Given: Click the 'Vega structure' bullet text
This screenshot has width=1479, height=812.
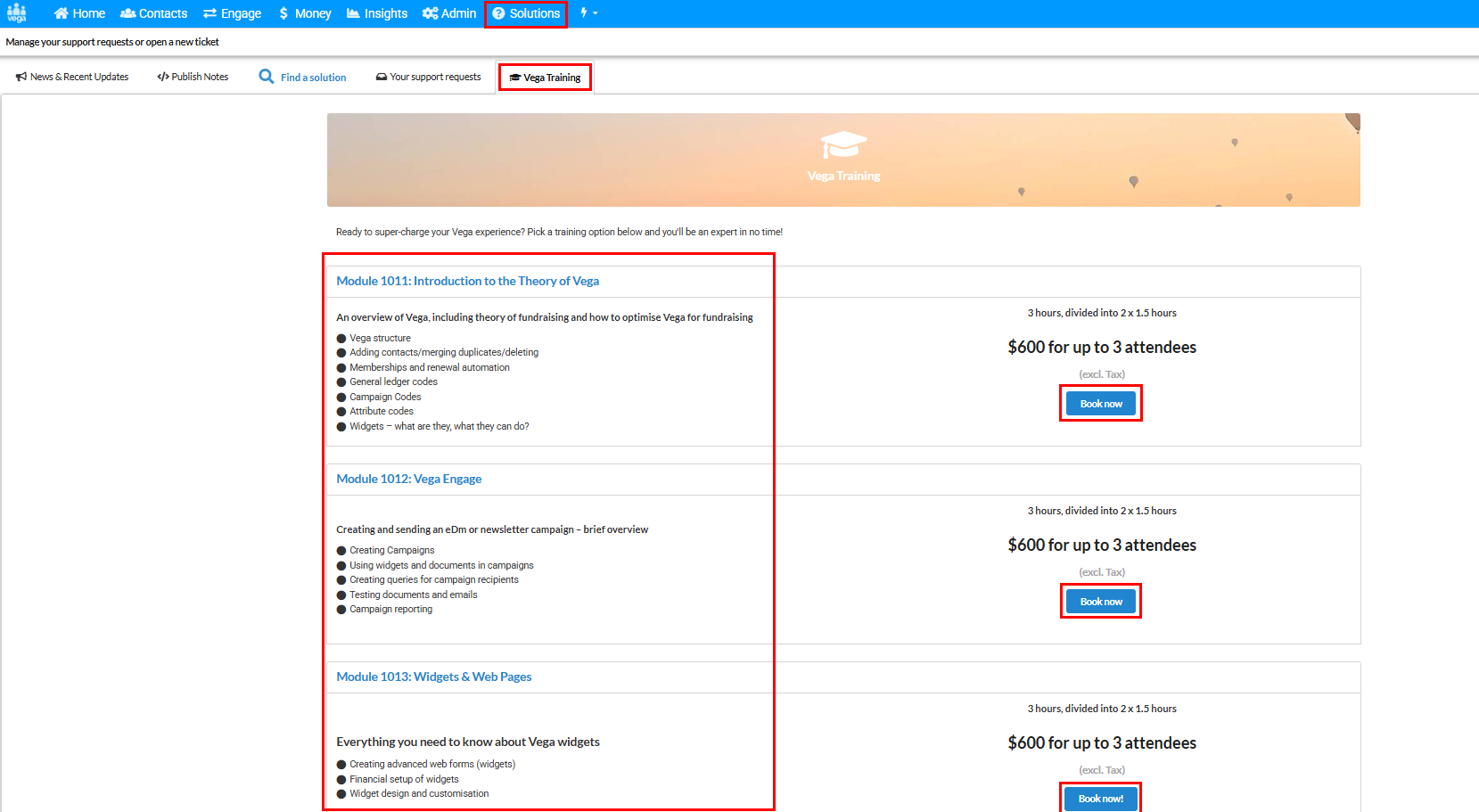Looking at the screenshot, I should pyautogui.click(x=380, y=338).
